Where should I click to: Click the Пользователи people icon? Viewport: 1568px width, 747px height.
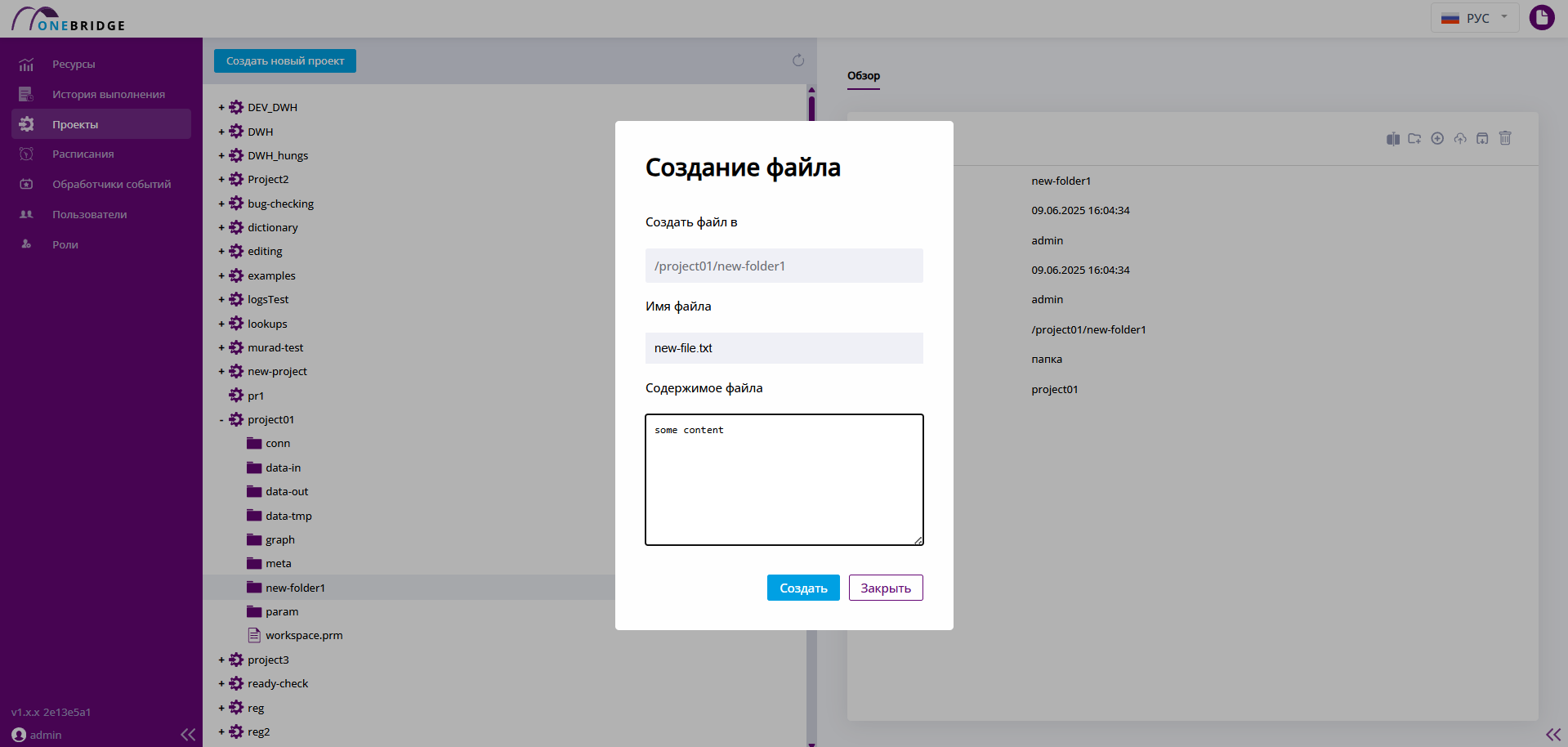pos(26,214)
